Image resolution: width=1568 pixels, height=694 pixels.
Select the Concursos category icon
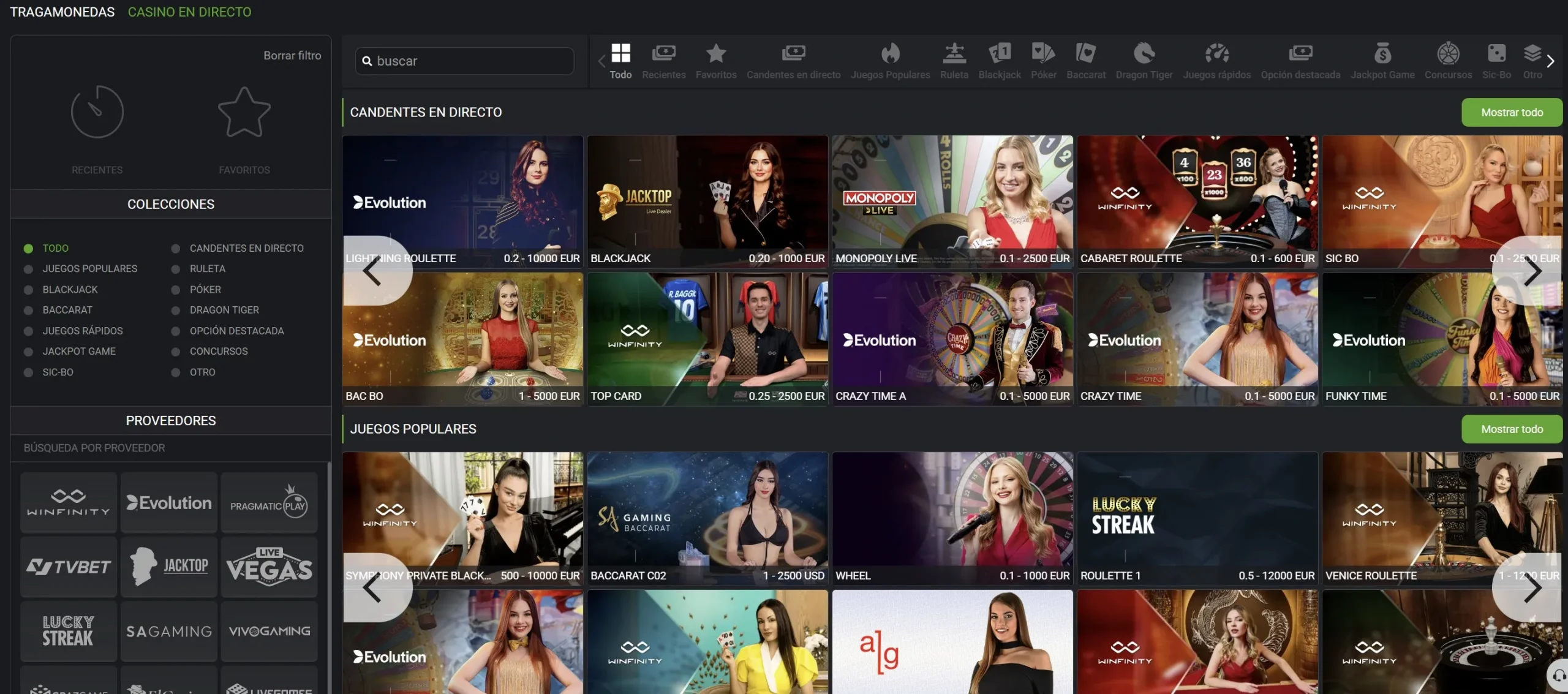pos(1448,53)
